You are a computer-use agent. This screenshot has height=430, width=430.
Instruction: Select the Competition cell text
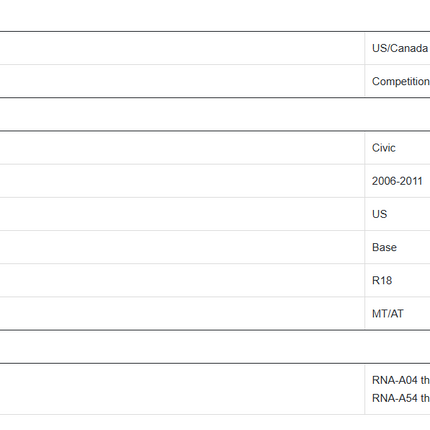click(401, 81)
